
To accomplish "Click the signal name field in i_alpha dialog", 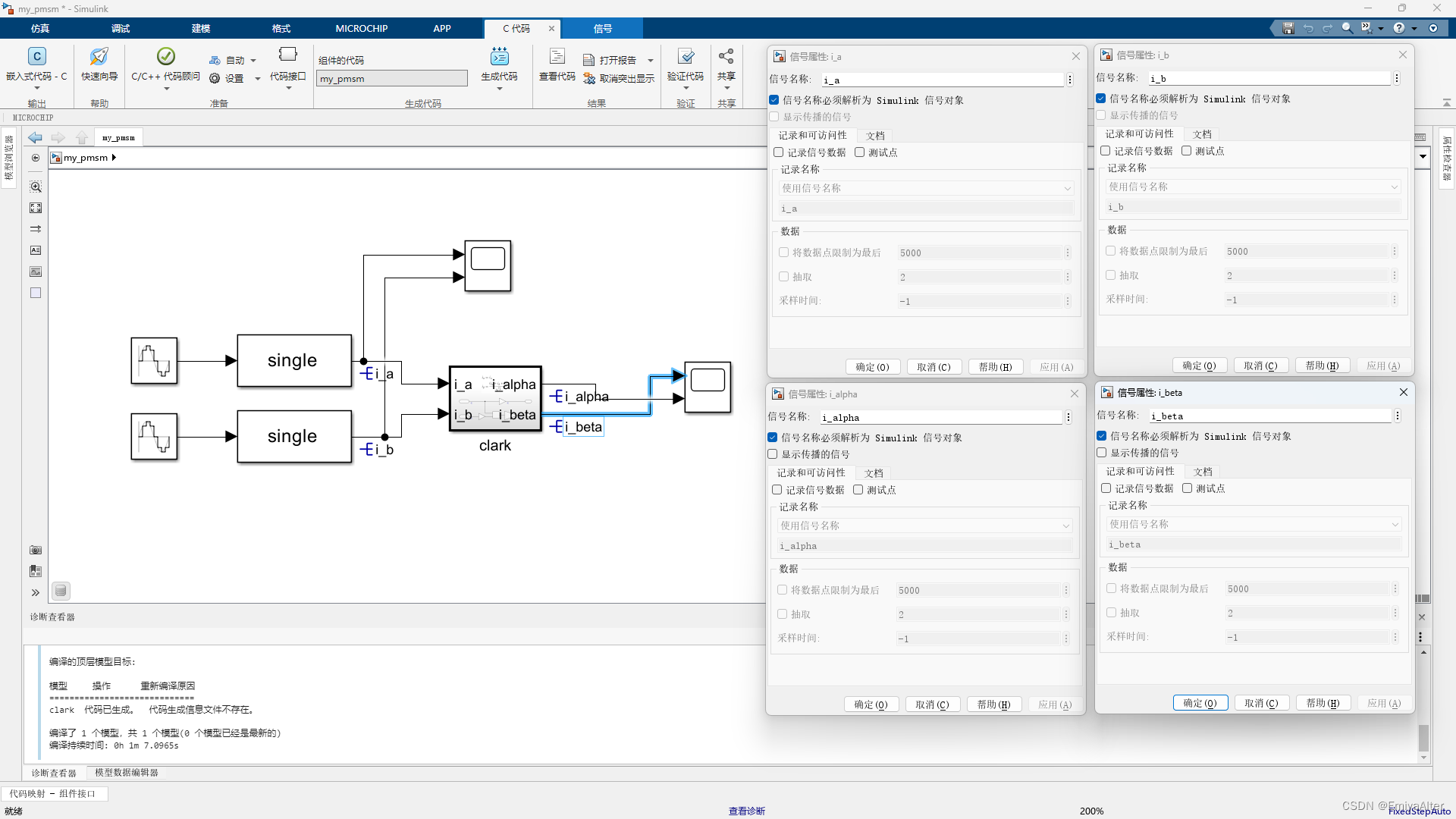I will (940, 417).
